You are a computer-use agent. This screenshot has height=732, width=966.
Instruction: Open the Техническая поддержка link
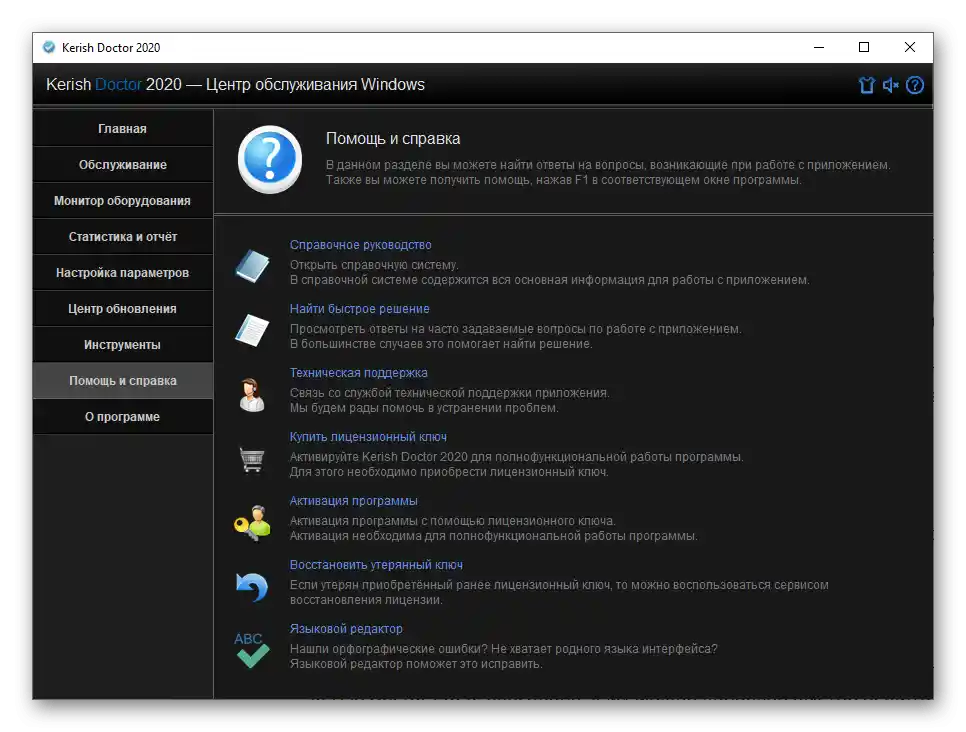pyautogui.click(x=359, y=373)
